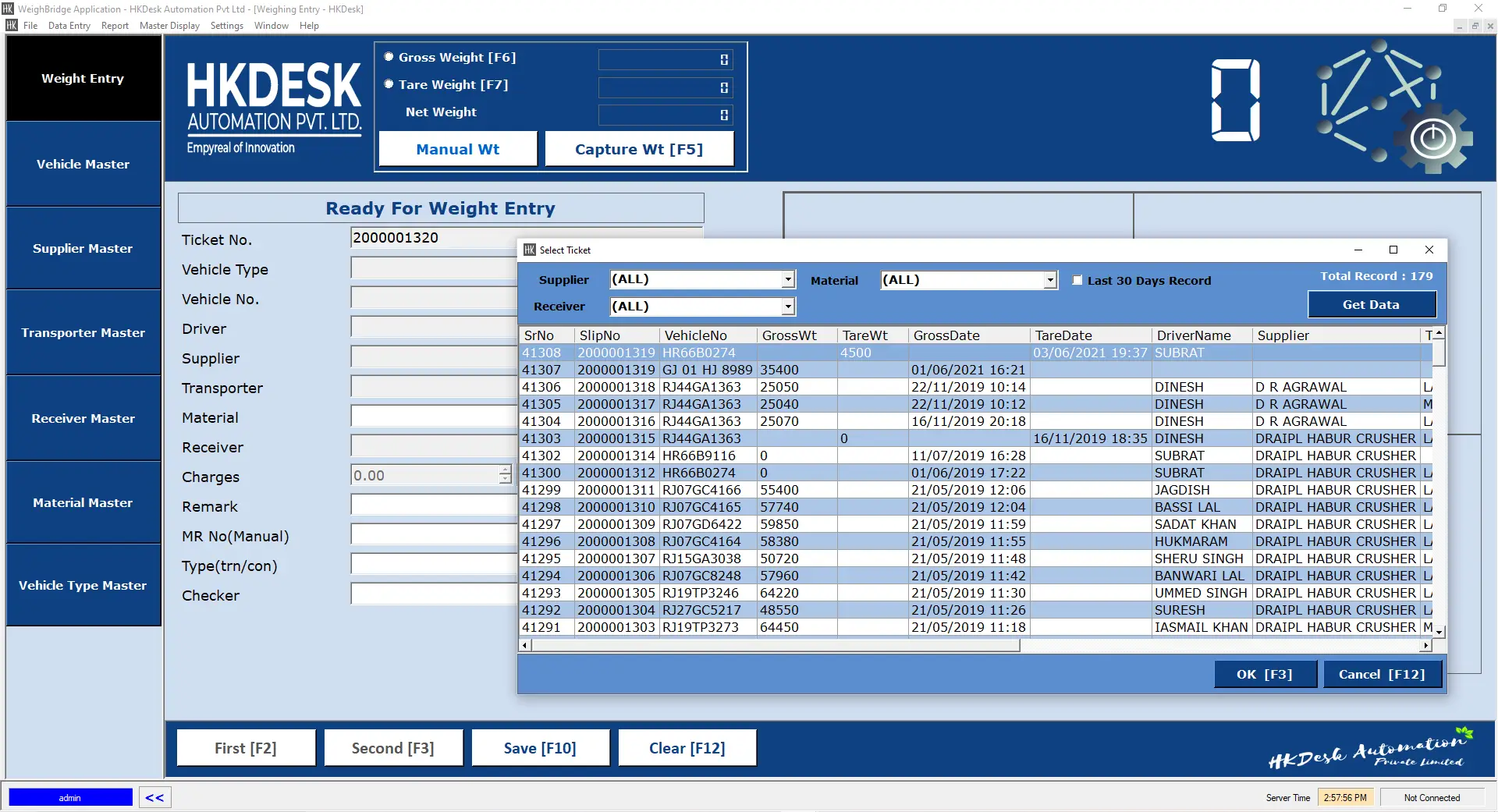Click the Manual Wt button

pos(458,149)
